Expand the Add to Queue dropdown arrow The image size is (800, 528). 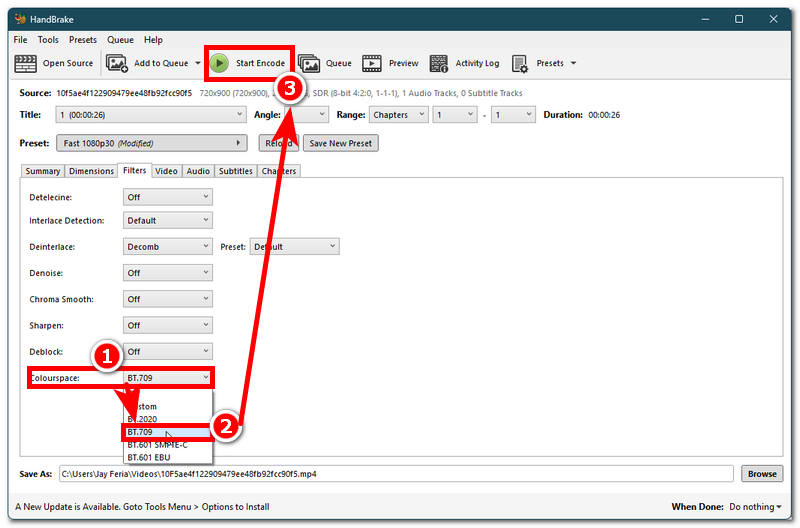coord(198,63)
